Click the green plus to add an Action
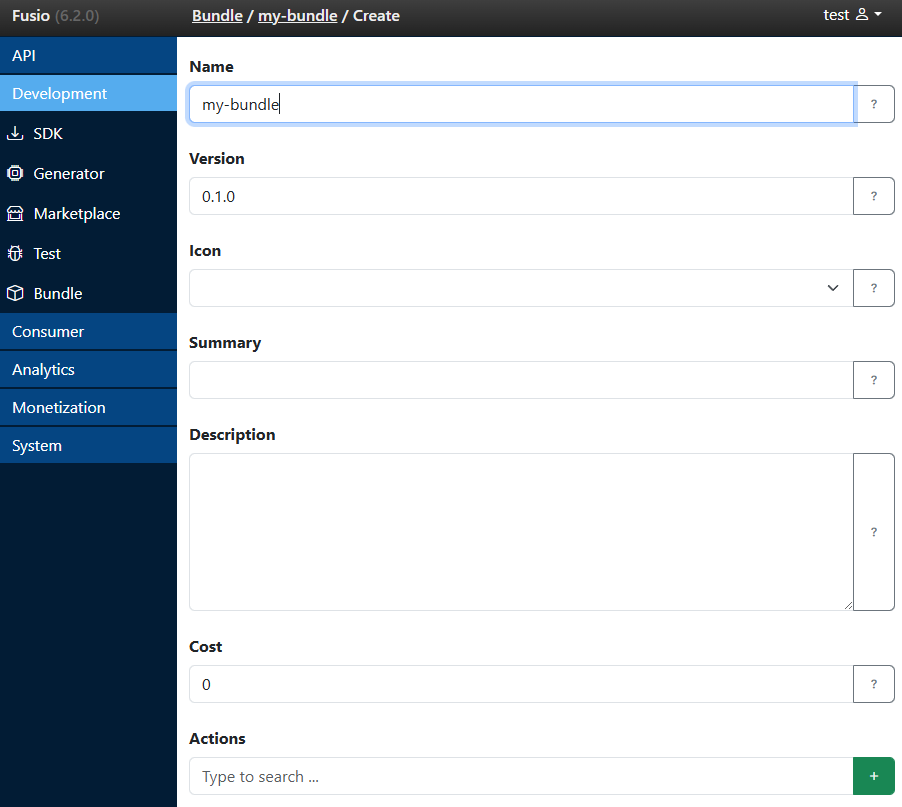The image size is (902, 807). click(873, 776)
